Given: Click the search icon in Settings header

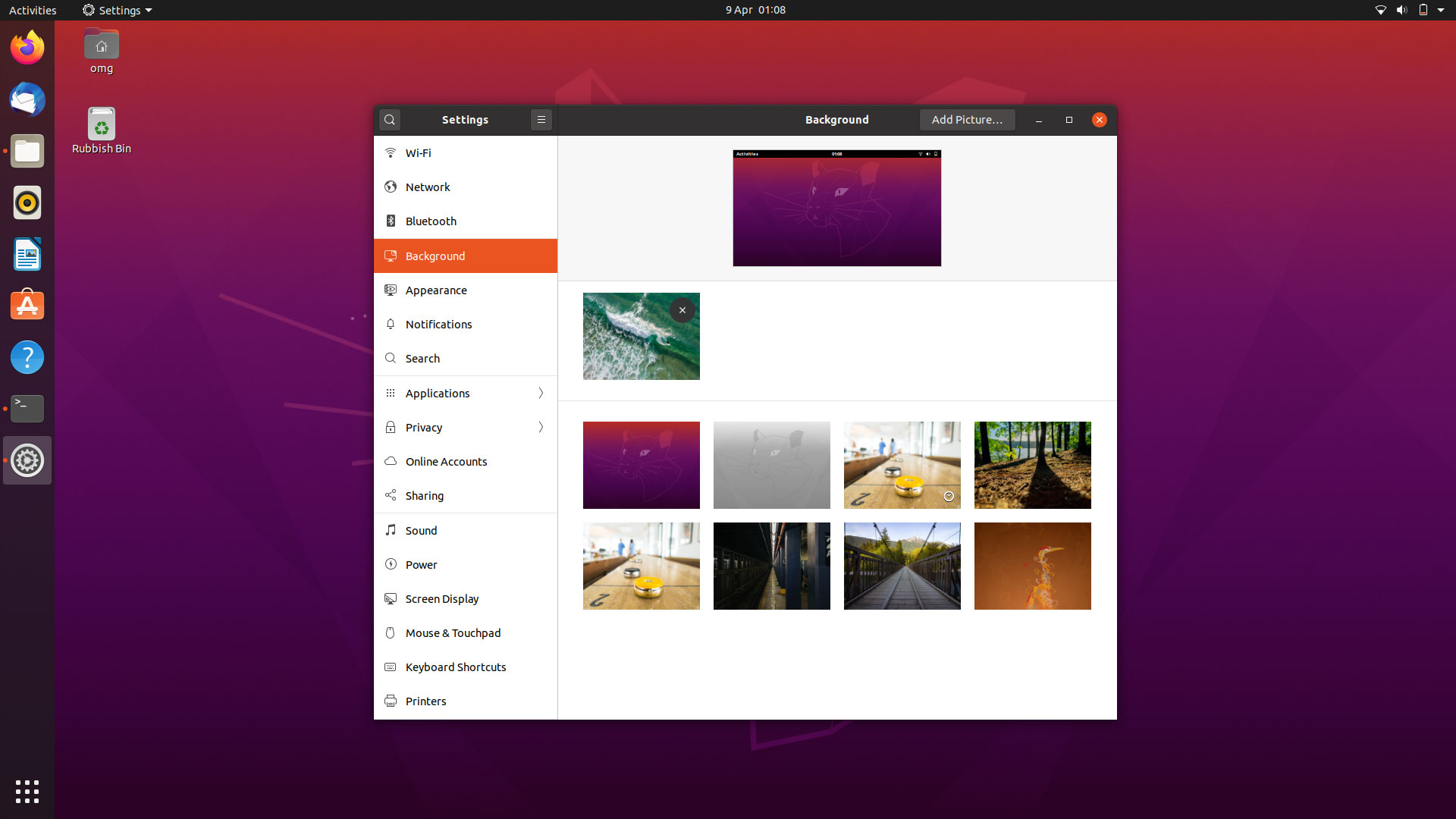Looking at the screenshot, I should tap(390, 120).
